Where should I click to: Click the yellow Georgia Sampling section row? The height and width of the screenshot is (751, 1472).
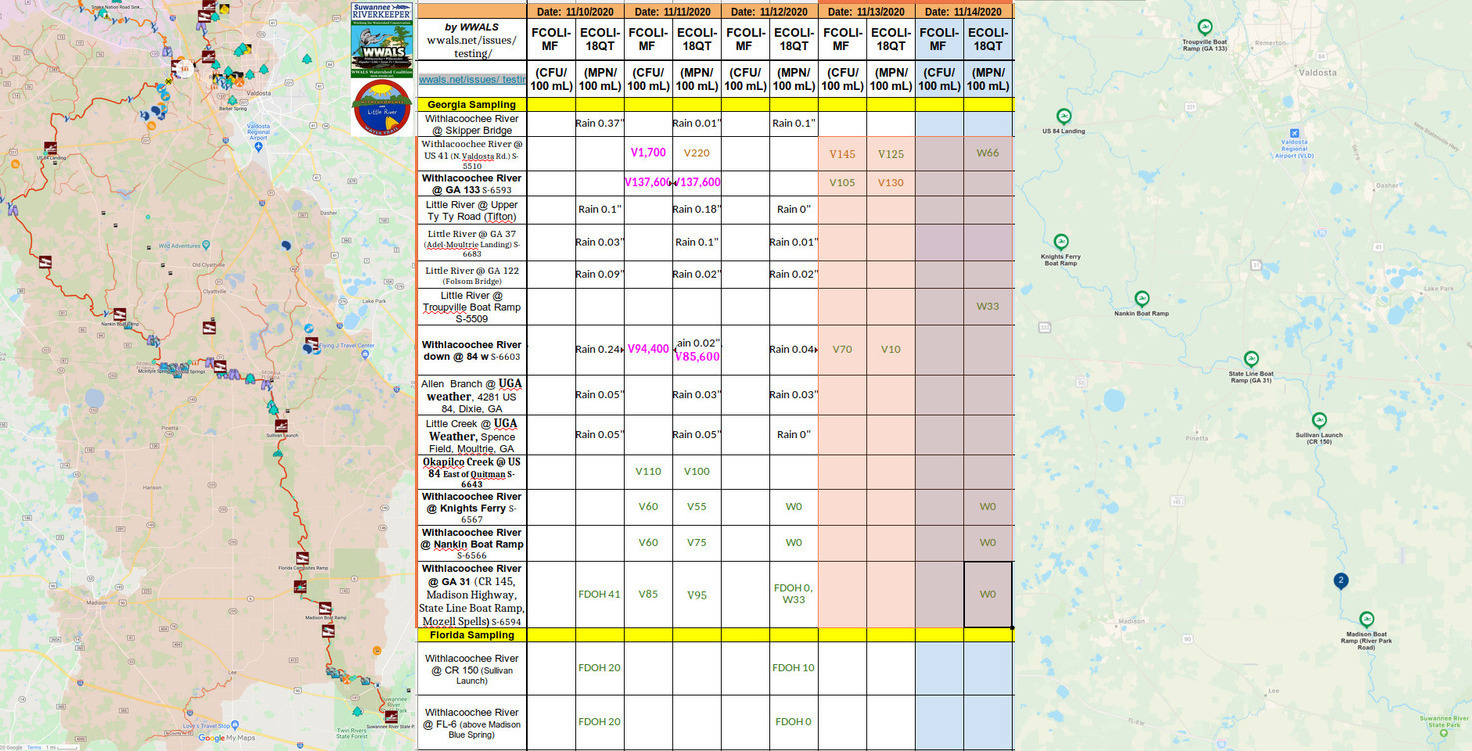click(x=715, y=104)
